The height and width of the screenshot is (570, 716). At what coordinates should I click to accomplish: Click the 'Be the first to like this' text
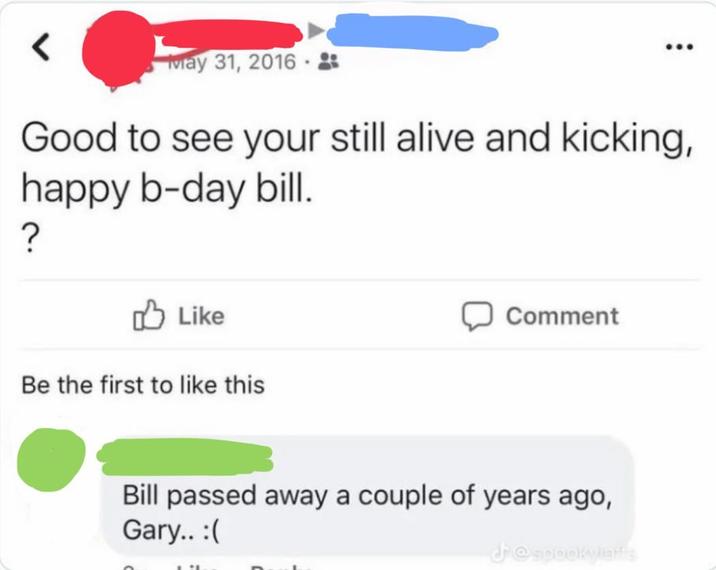143,385
